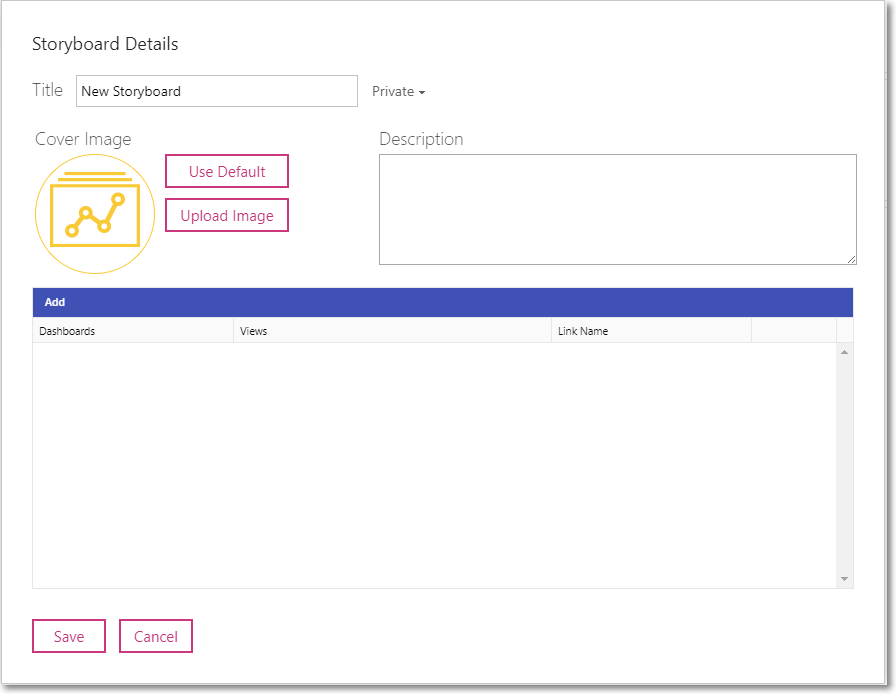Save the storyboard
896x694 pixels.
[x=69, y=636]
